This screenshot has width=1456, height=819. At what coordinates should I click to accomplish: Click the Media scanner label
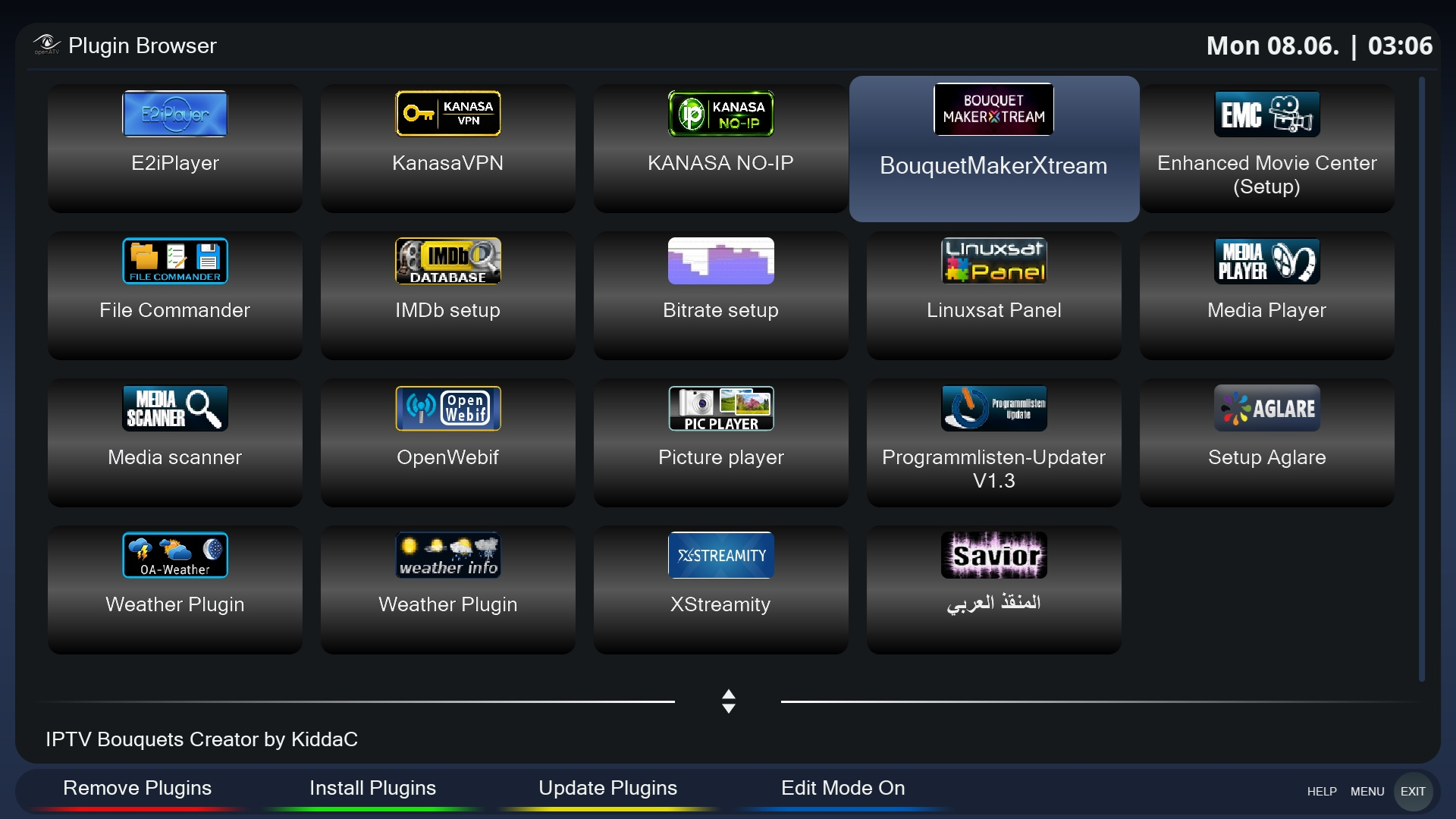click(x=175, y=457)
